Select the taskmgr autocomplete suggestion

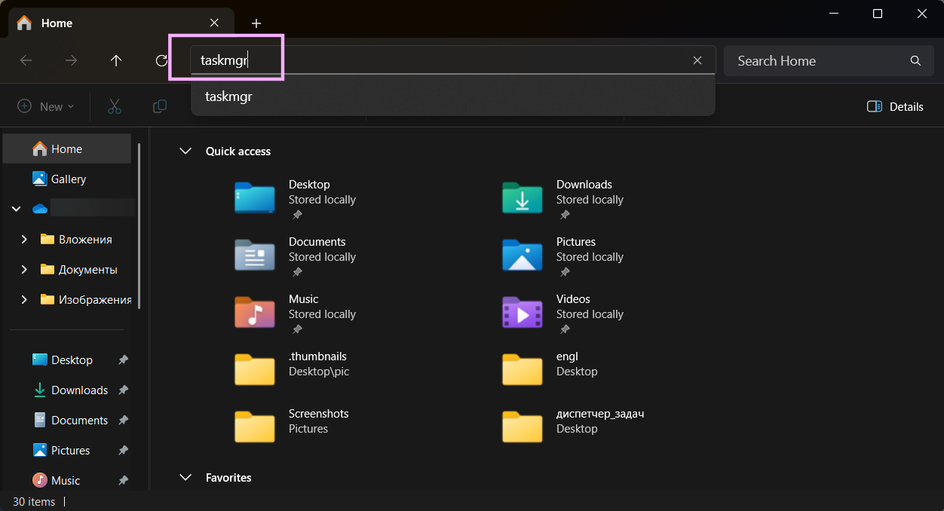point(453,96)
